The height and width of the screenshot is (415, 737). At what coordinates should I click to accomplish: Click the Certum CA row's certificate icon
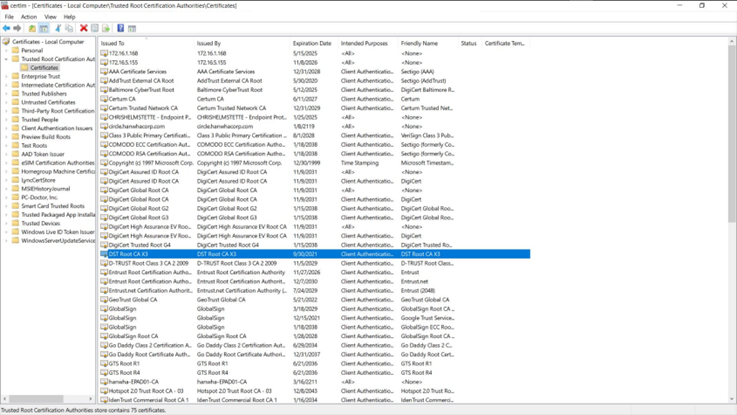tap(104, 99)
